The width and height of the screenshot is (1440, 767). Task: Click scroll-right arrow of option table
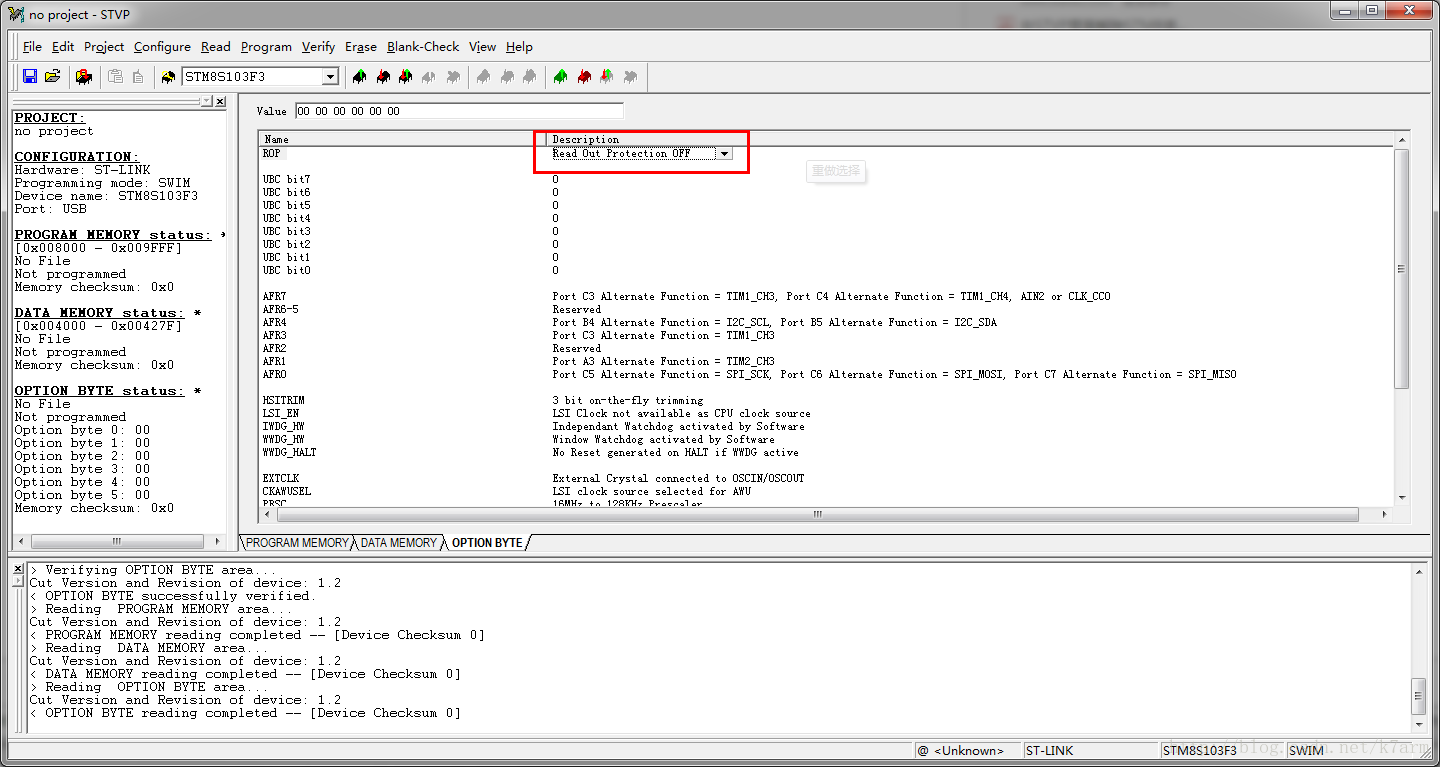[x=1385, y=514]
